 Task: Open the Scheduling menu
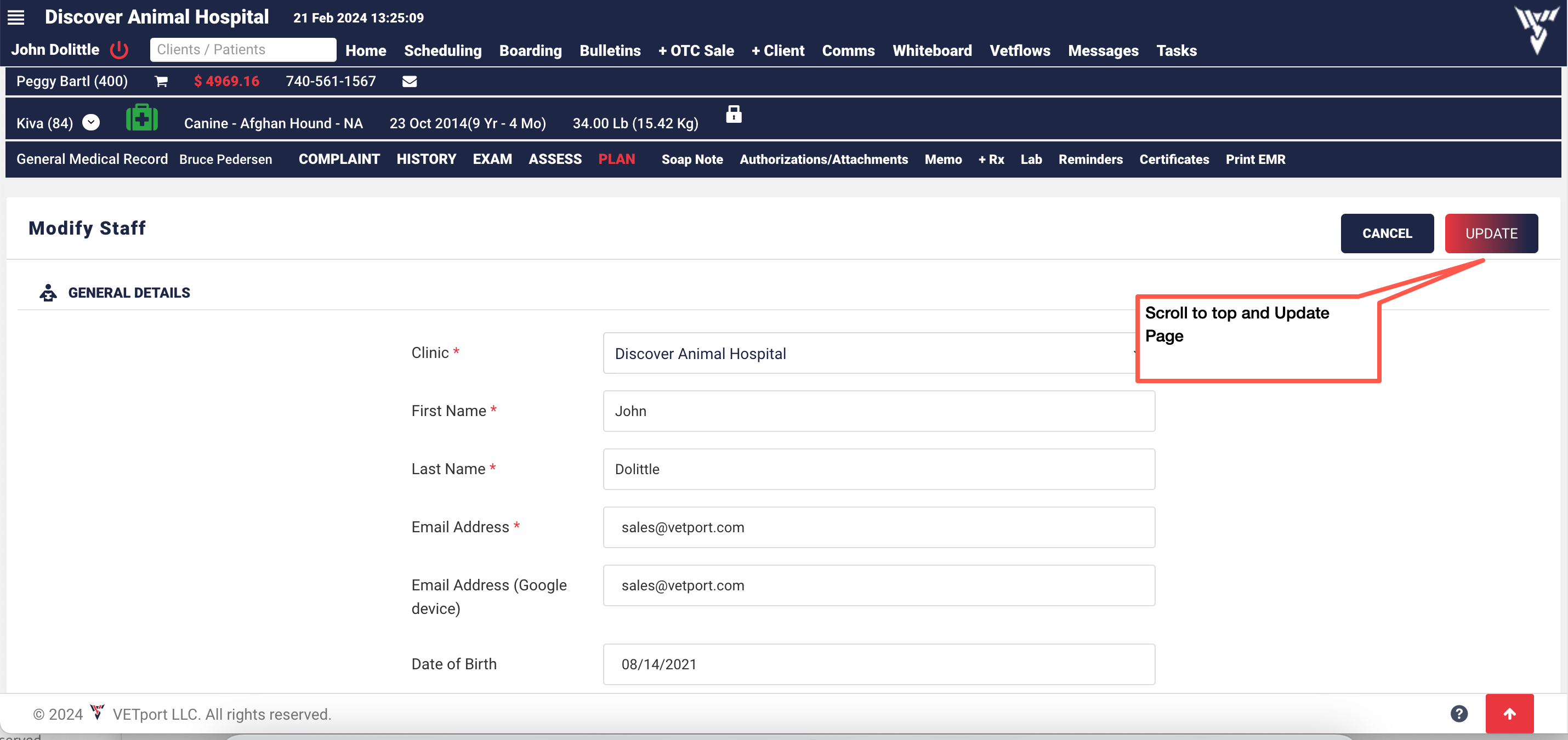tap(442, 50)
